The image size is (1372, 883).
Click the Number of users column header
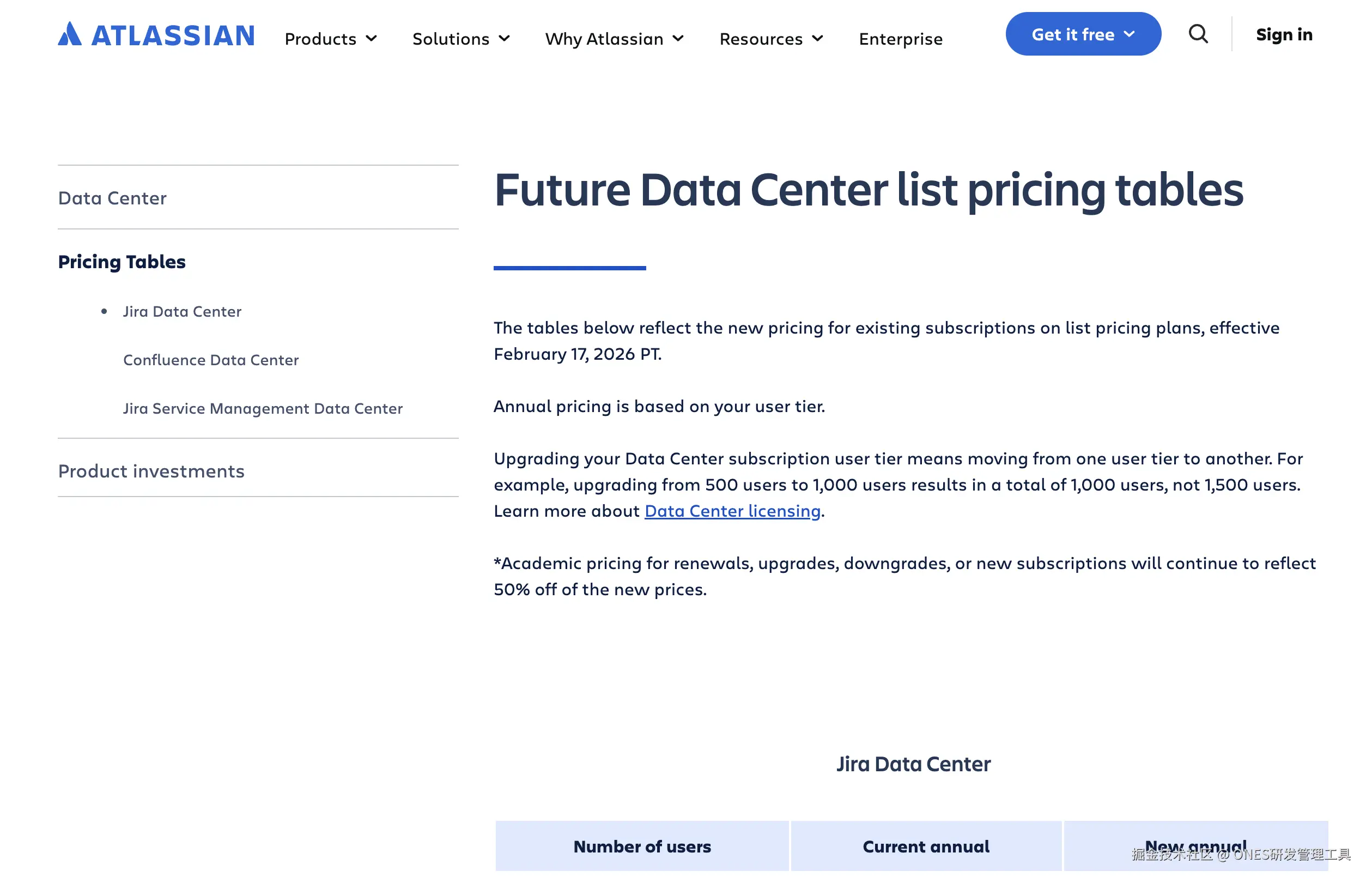(642, 846)
